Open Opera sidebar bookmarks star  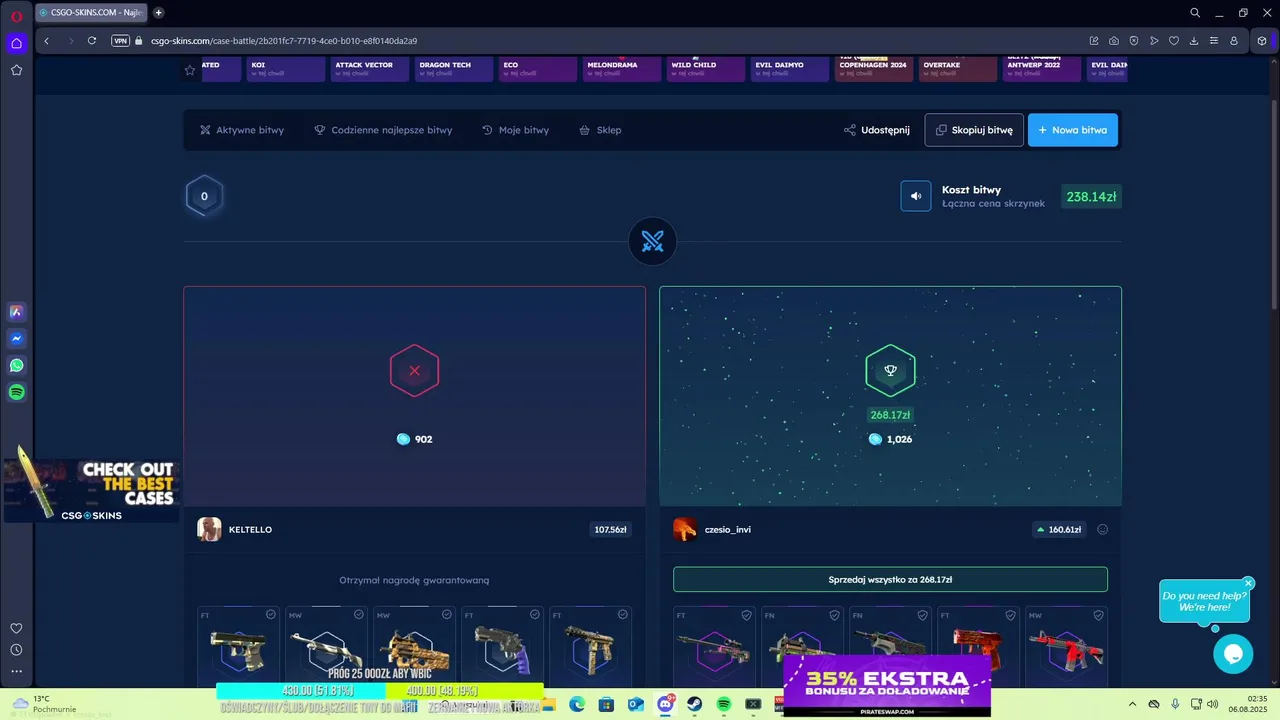tap(16, 70)
